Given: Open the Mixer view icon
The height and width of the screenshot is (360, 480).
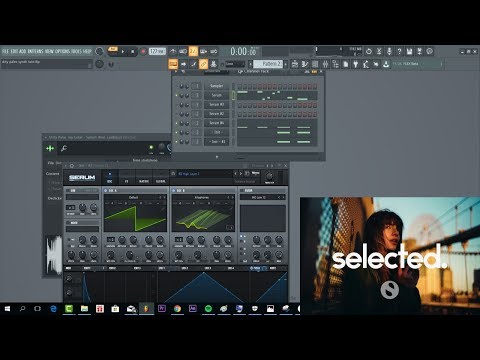Looking at the screenshot, I should pyautogui.click(x=325, y=64).
